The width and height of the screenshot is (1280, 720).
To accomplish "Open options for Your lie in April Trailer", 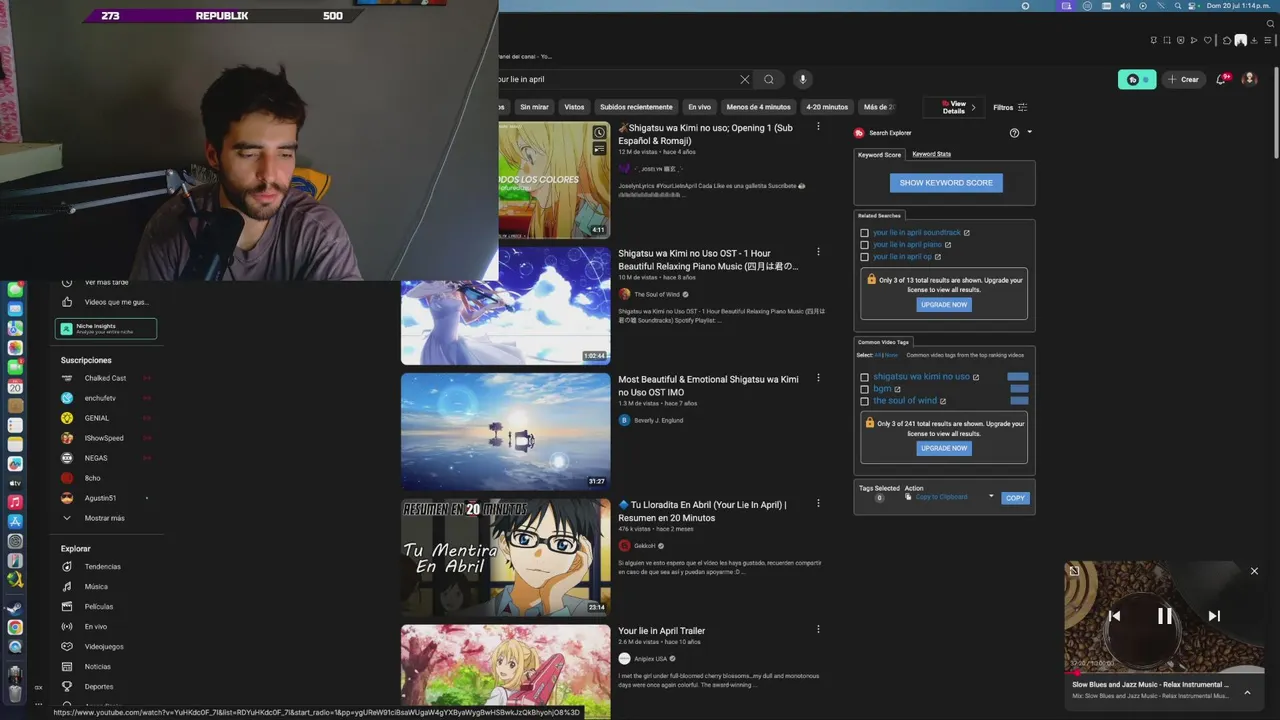I will pos(818,629).
